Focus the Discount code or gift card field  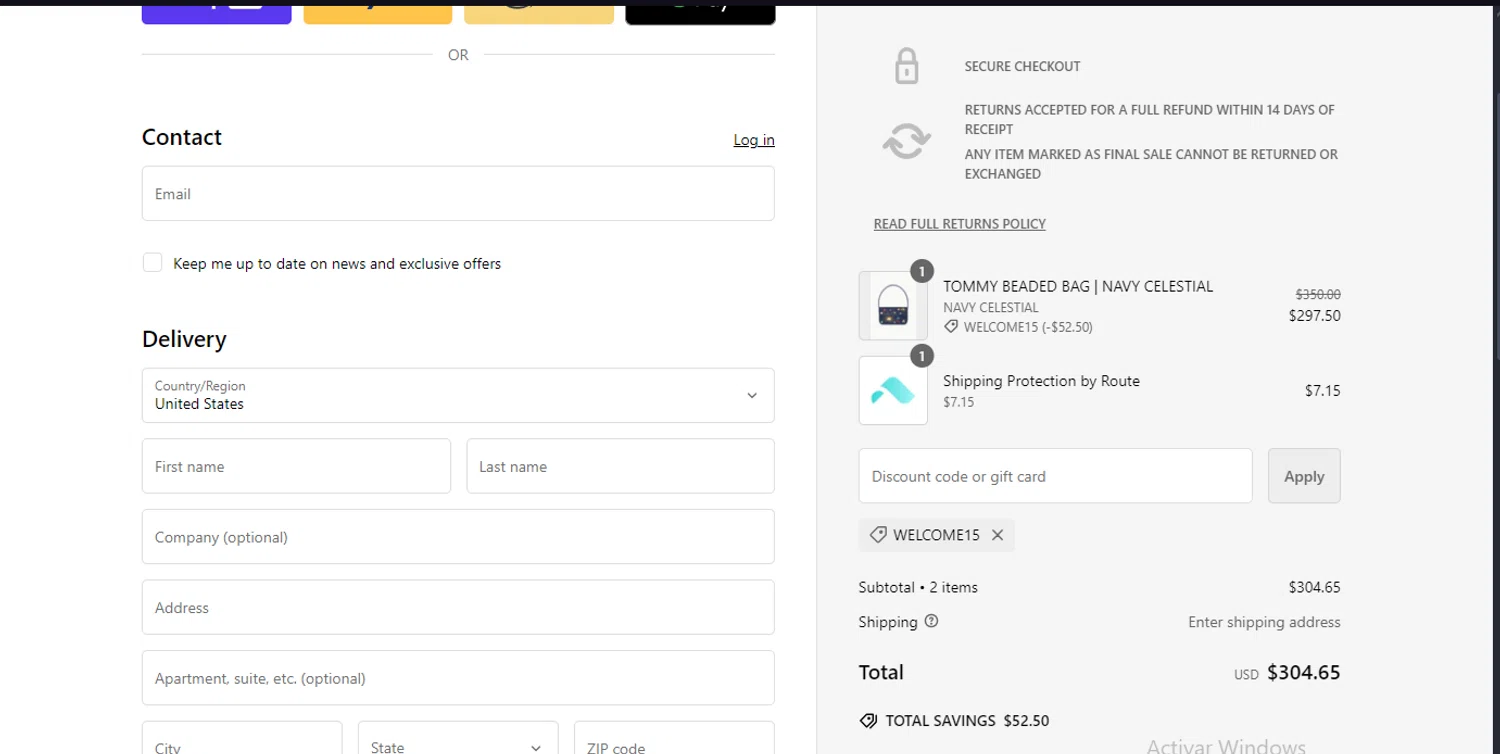[x=1055, y=476]
